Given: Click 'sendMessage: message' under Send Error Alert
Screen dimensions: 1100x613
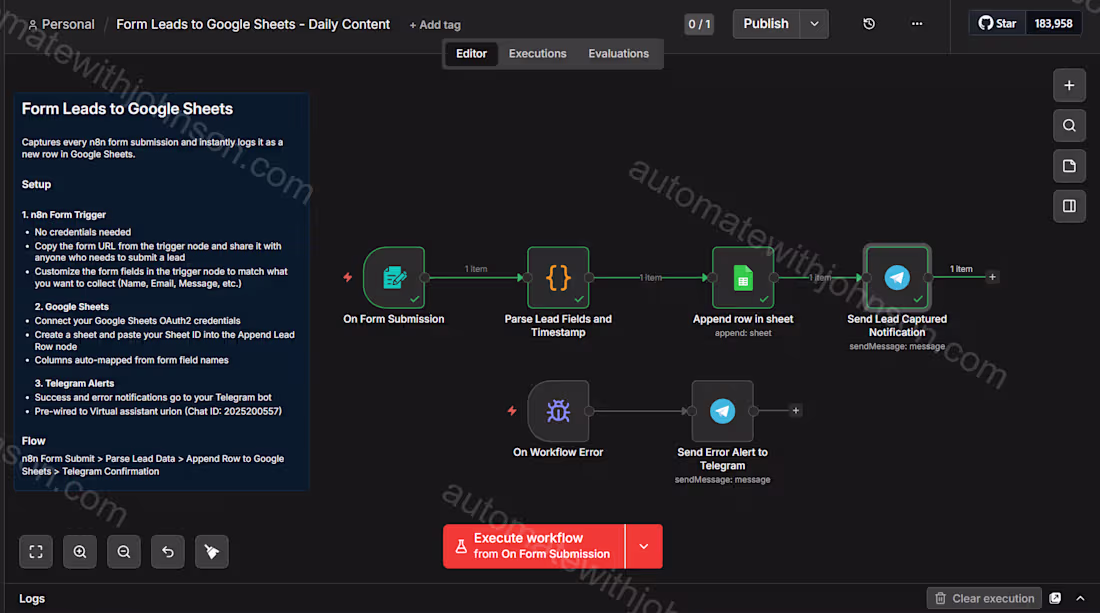Looking at the screenshot, I should point(722,480).
